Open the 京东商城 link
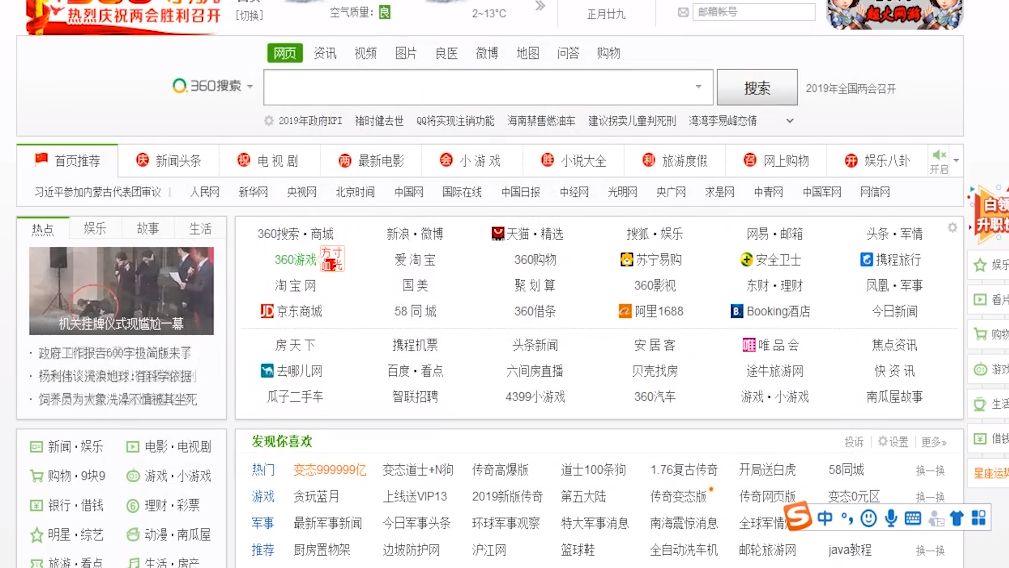The height and width of the screenshot is (568, 1009). click(x=292, y=311)
